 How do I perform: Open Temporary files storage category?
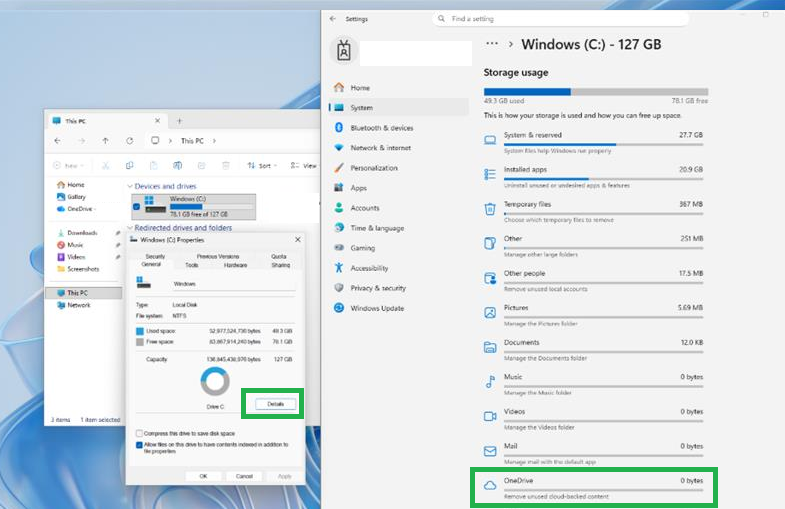[x=594, y=211]
